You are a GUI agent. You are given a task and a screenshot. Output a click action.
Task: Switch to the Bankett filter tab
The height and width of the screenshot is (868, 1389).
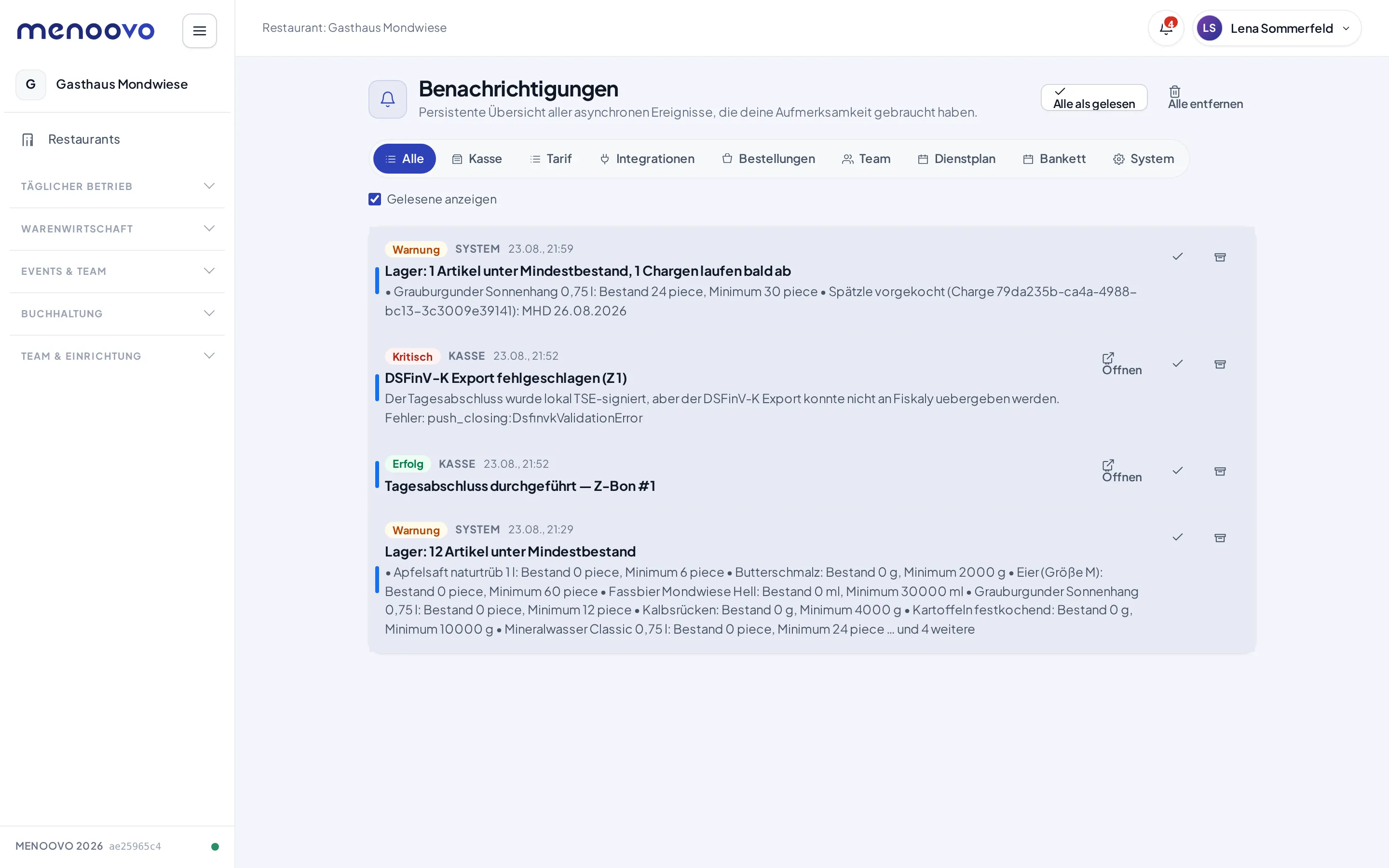coord(1054,159)
